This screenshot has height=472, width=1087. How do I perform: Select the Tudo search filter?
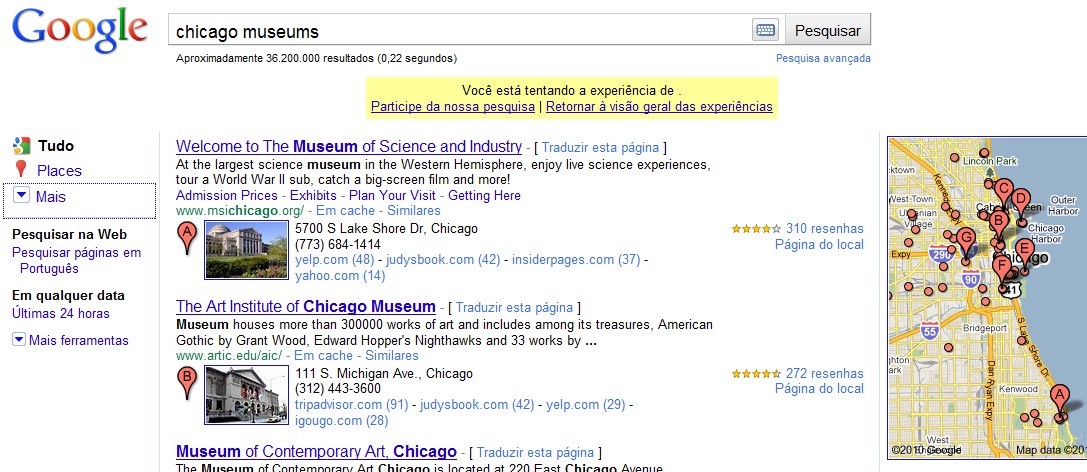(x=55, y=146)
